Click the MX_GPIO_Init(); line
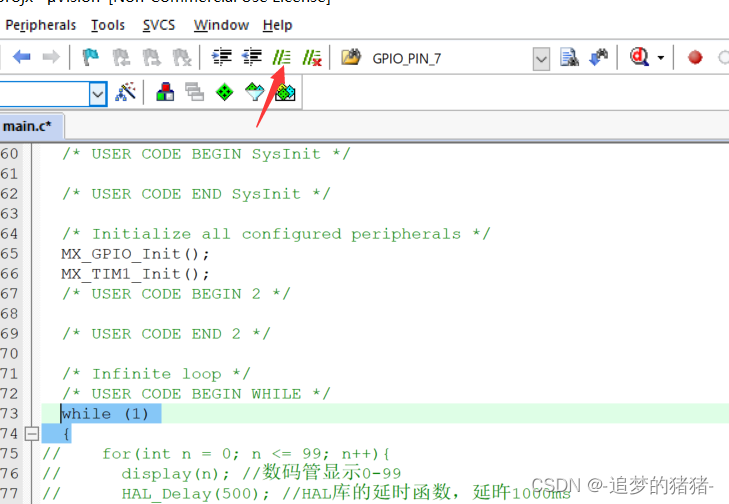This screenshot has height=504, width=729. click(135, 254)
